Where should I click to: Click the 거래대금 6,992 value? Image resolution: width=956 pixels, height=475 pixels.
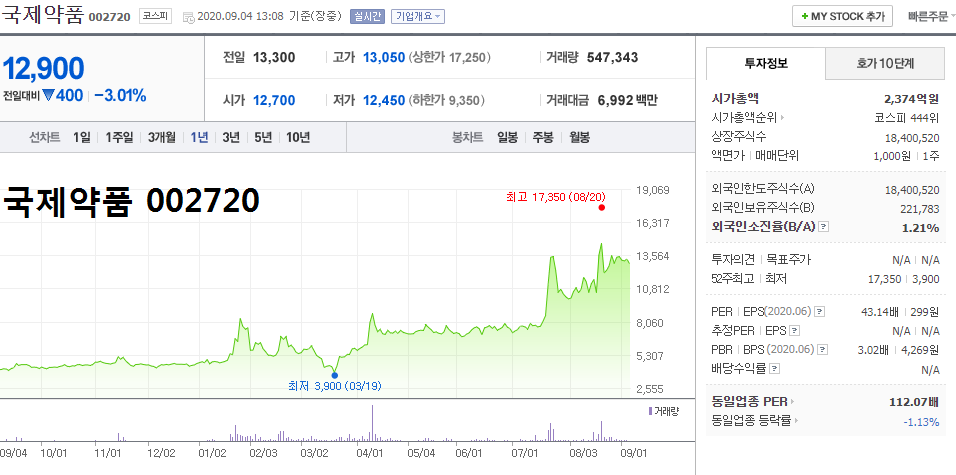pos(615,100)
